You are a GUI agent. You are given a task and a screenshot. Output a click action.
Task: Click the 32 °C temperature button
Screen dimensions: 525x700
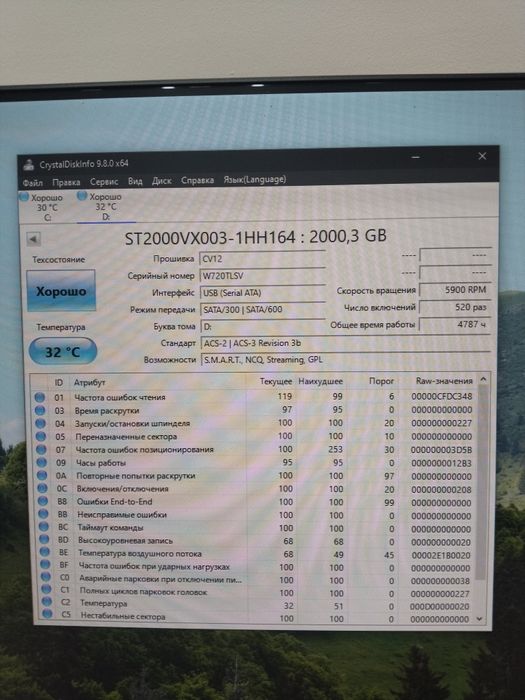pyautogui.click(x=62, y=351)
